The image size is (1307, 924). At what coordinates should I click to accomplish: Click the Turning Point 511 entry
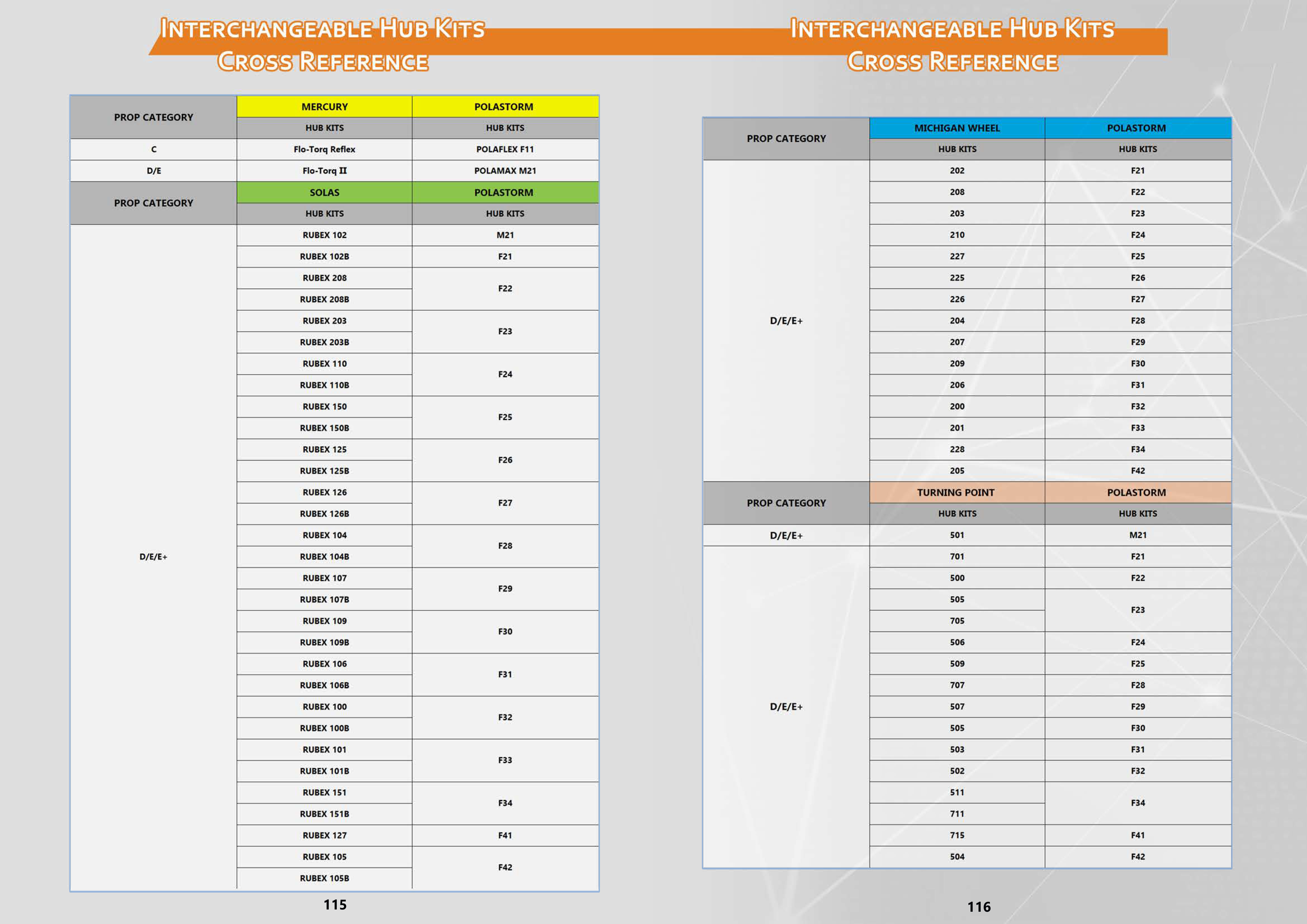click(957, 793)
